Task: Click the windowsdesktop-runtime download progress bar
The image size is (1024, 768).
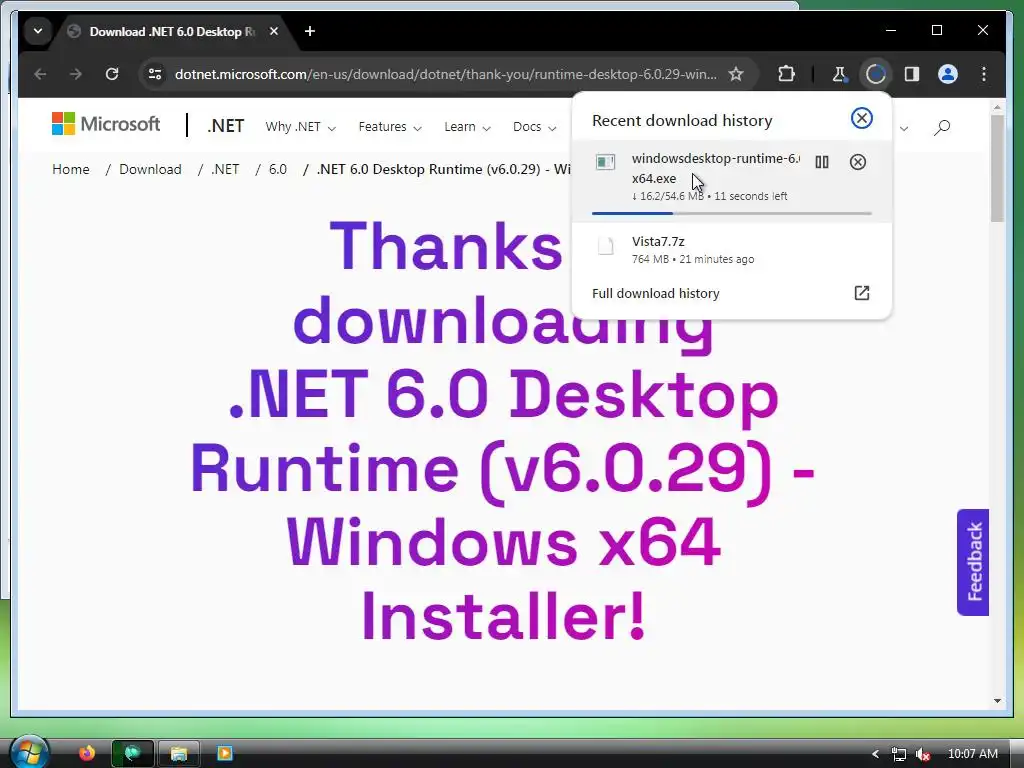Action: point(731,214)
